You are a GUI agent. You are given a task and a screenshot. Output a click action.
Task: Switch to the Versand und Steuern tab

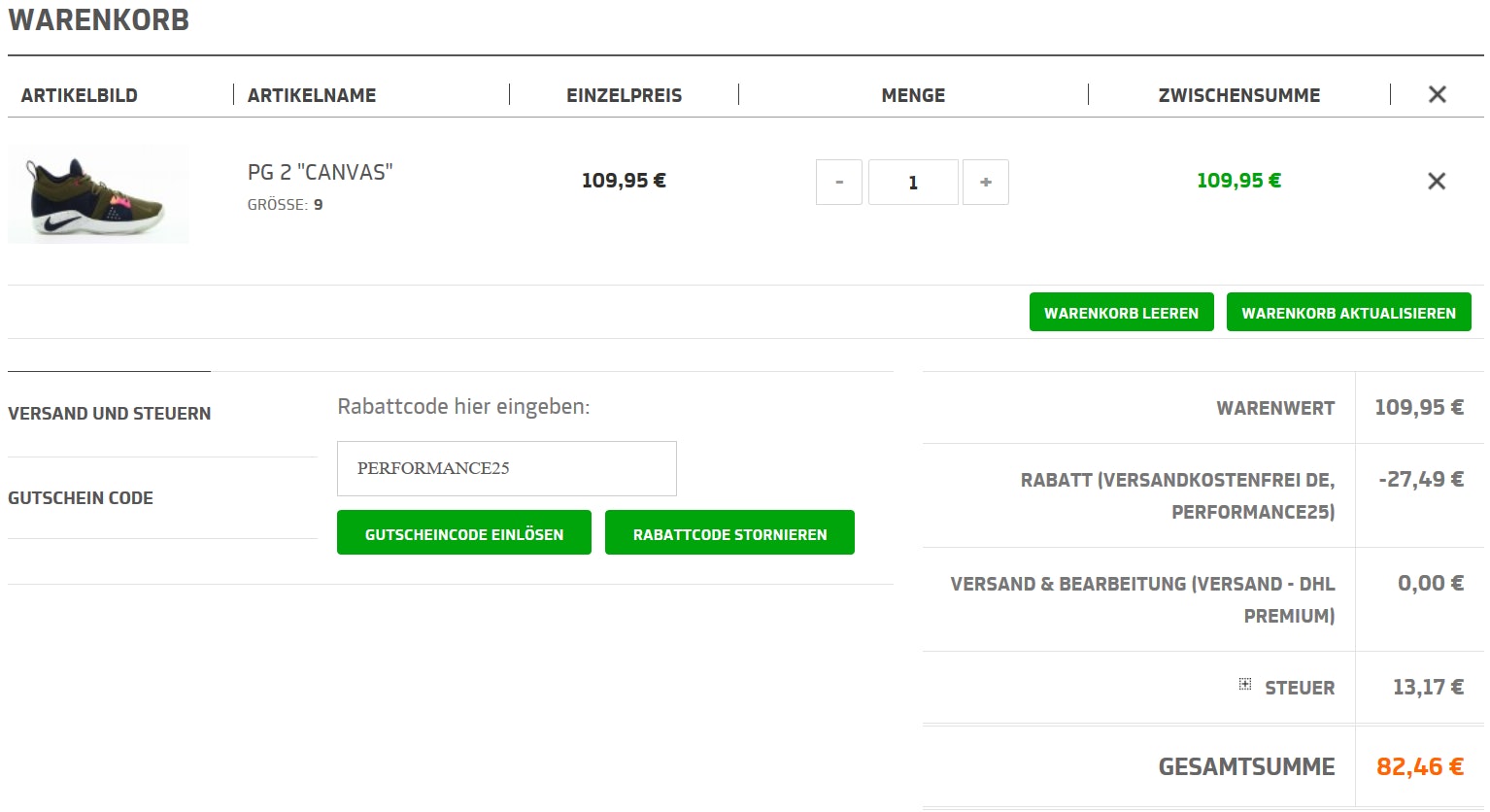(110, 414)
